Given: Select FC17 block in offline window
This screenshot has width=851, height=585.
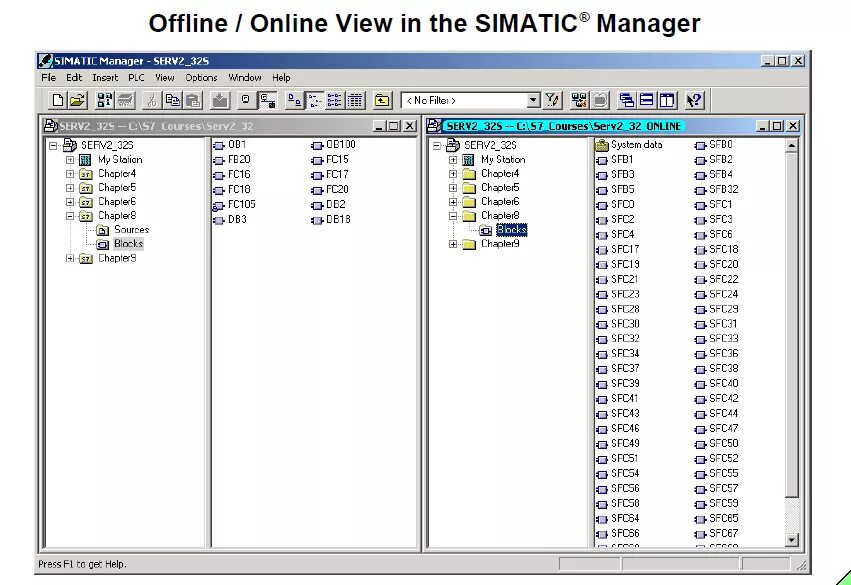Looking at the screenshot, I should pyautogui.click(x=329, y=175).
